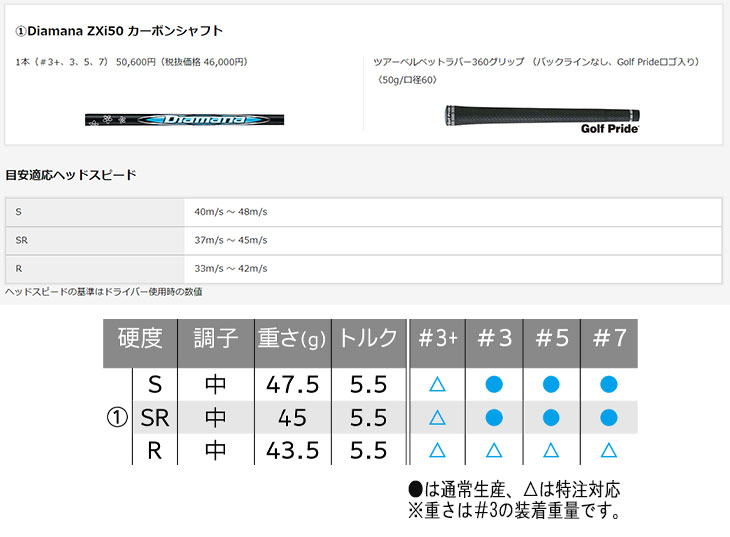
Task: Click the blue circle for S row #7
Action: [x=609, y=385]
